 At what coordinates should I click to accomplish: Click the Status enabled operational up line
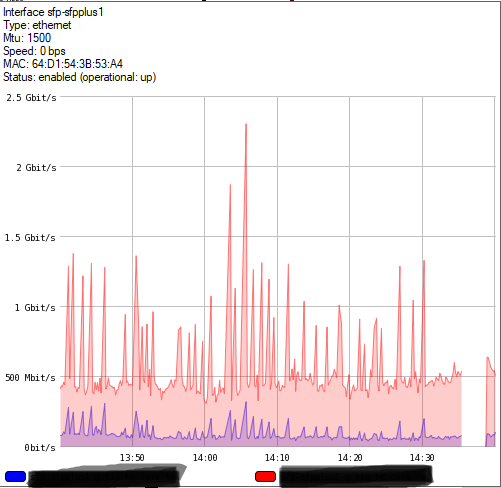tap(79, 77)
